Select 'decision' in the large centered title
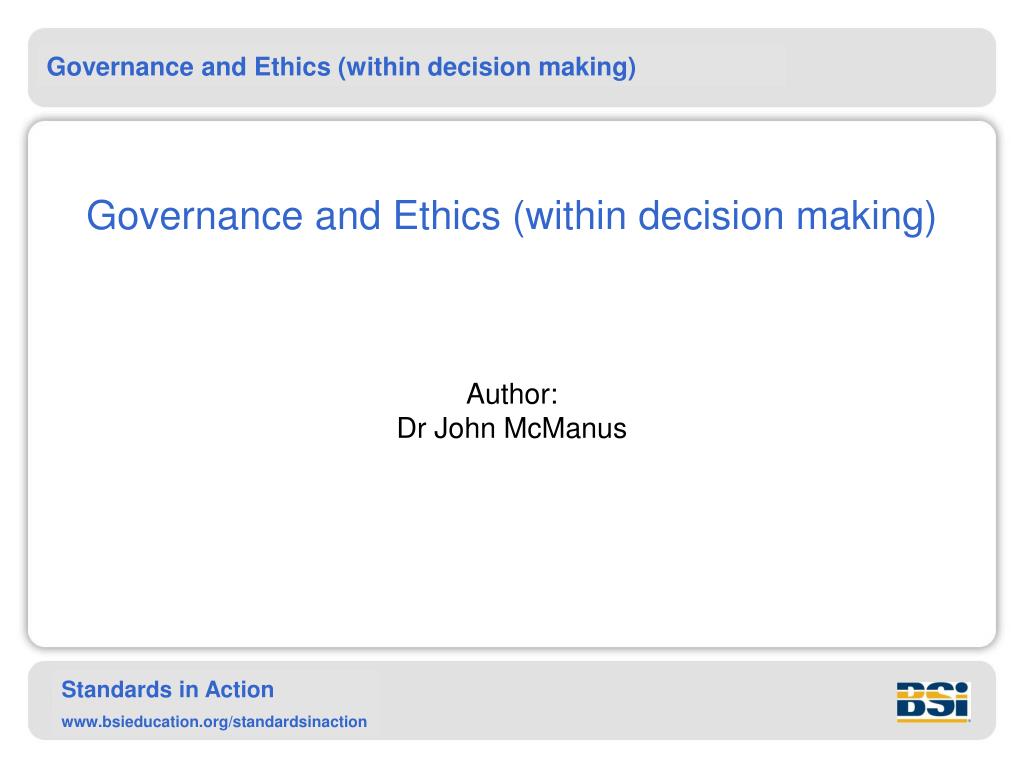The image size is (1024, 768). click(x=711, y=216)
